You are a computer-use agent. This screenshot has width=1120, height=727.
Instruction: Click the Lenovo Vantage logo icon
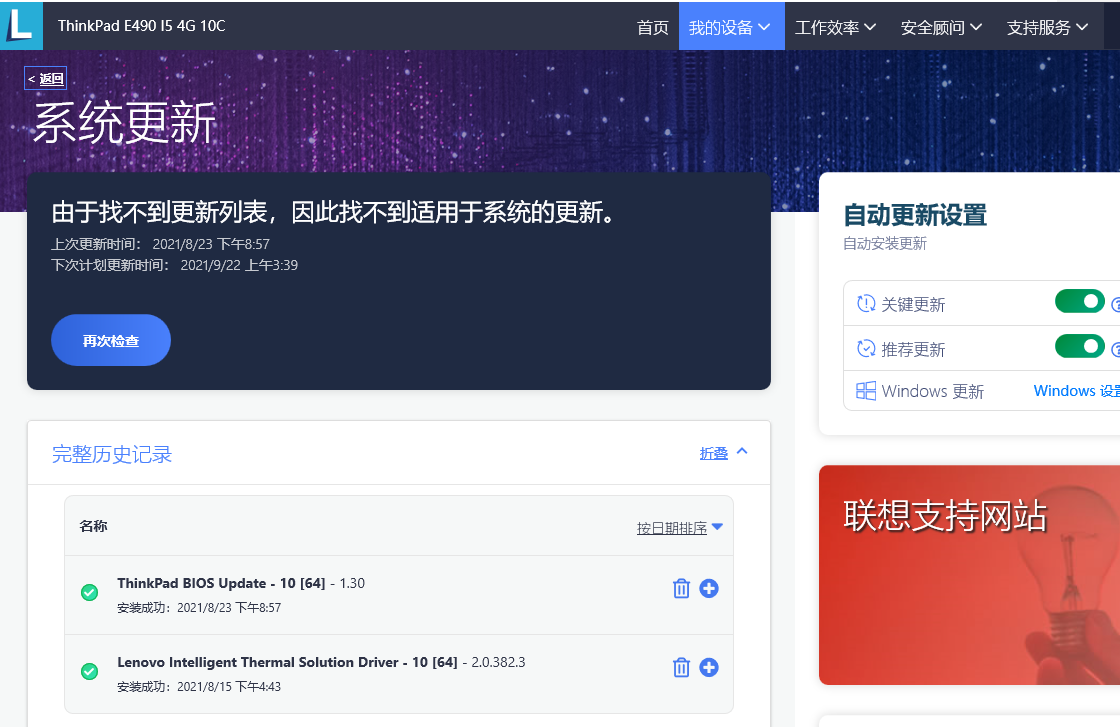pyautogui.click(x=21, y=26)
